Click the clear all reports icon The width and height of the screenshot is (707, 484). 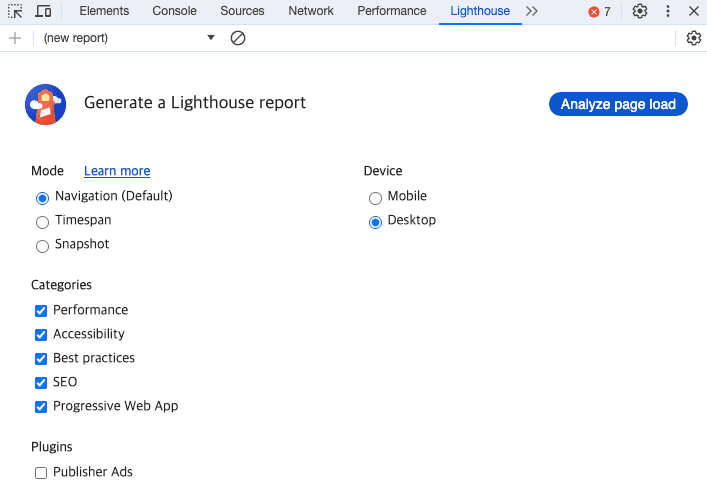point(238,38)
